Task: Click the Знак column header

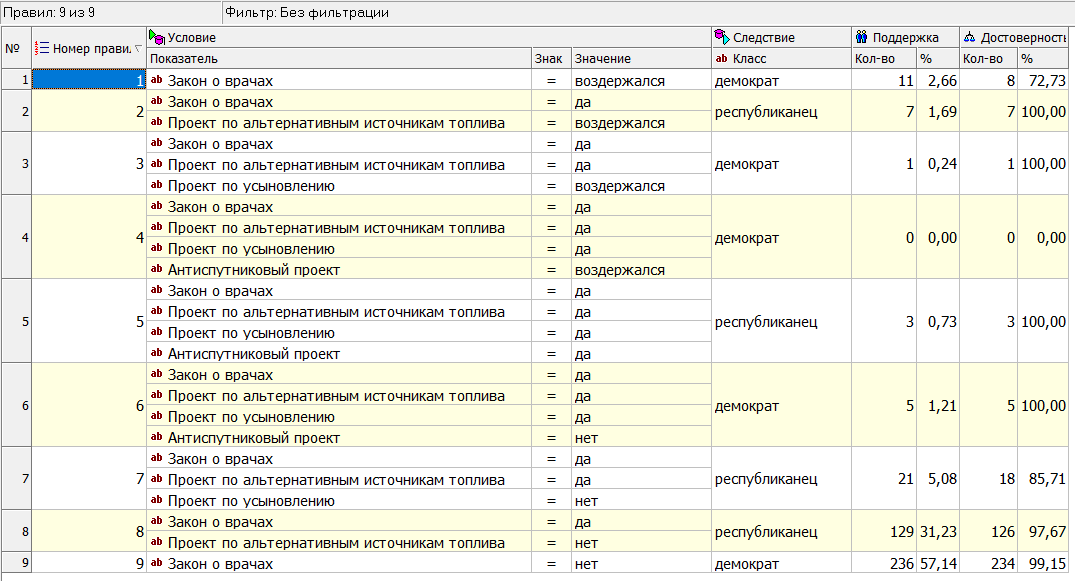Action: click(549, 59)
